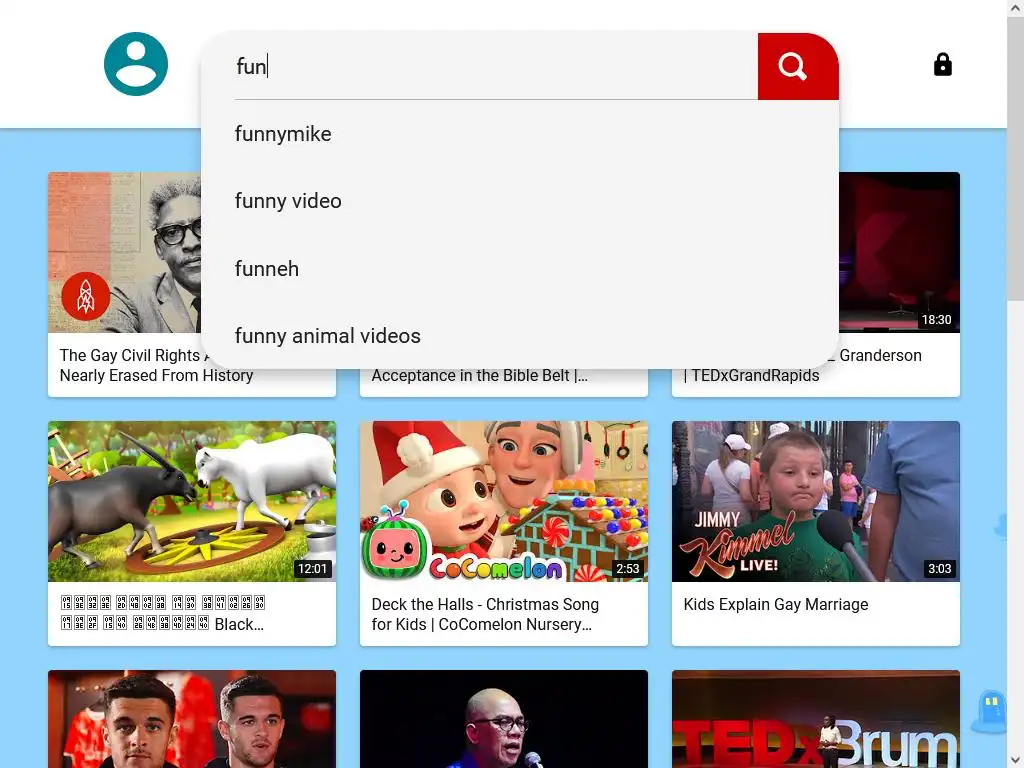Open the teal user profile avatar
This screenshot has height=768, width=1024.
[136, 64]
